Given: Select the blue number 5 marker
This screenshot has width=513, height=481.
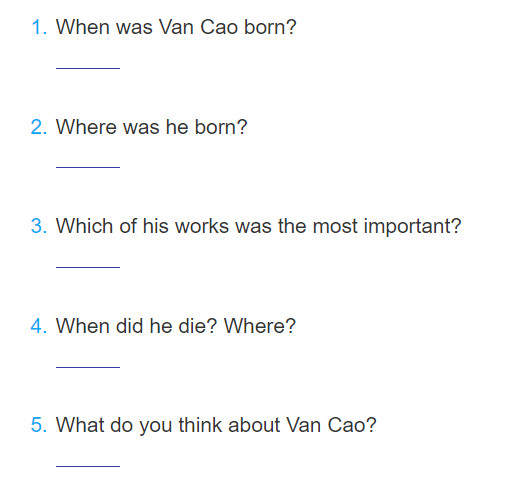Looking at the screenshot, I should pos(39,425).
